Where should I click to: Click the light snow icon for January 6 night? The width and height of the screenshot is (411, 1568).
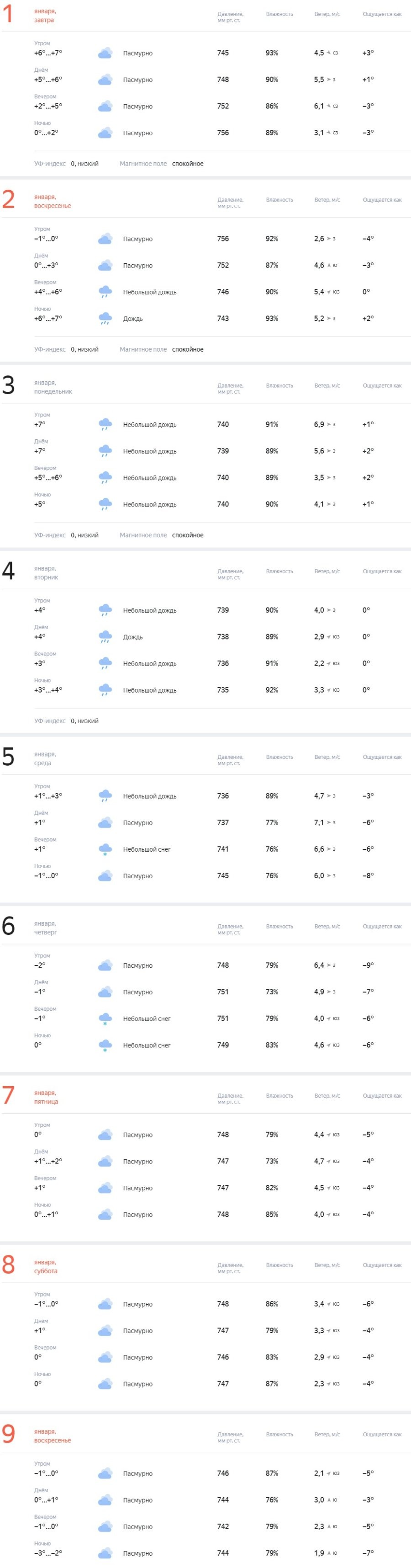[x=105, y=1045]
